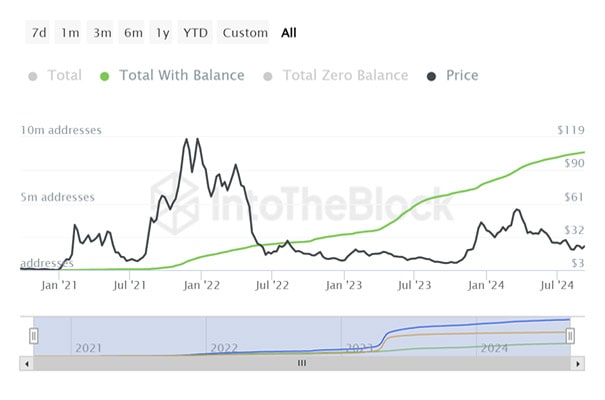Hide the Price series label
Screen dimensions: 605x400
point(463,75)
